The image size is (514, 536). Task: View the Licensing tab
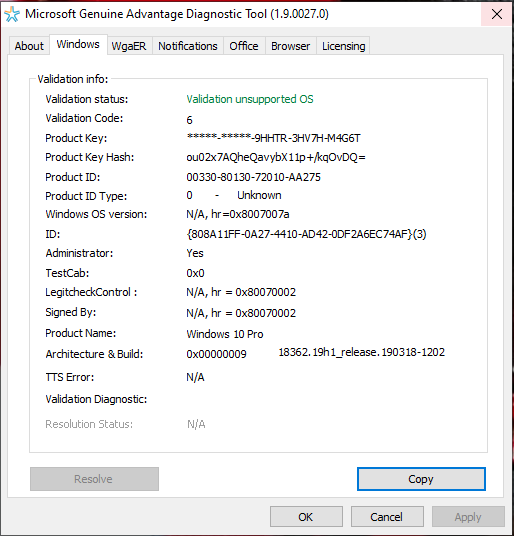point(343,46)
